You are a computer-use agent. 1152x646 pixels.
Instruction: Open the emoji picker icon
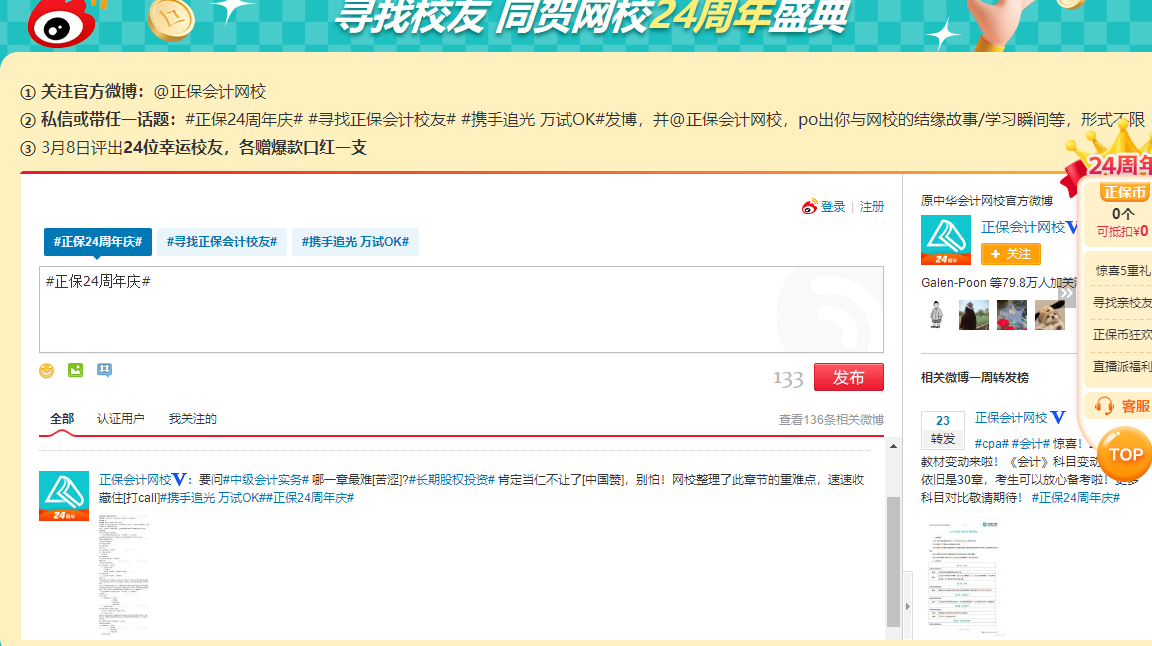tap(45, 370)
